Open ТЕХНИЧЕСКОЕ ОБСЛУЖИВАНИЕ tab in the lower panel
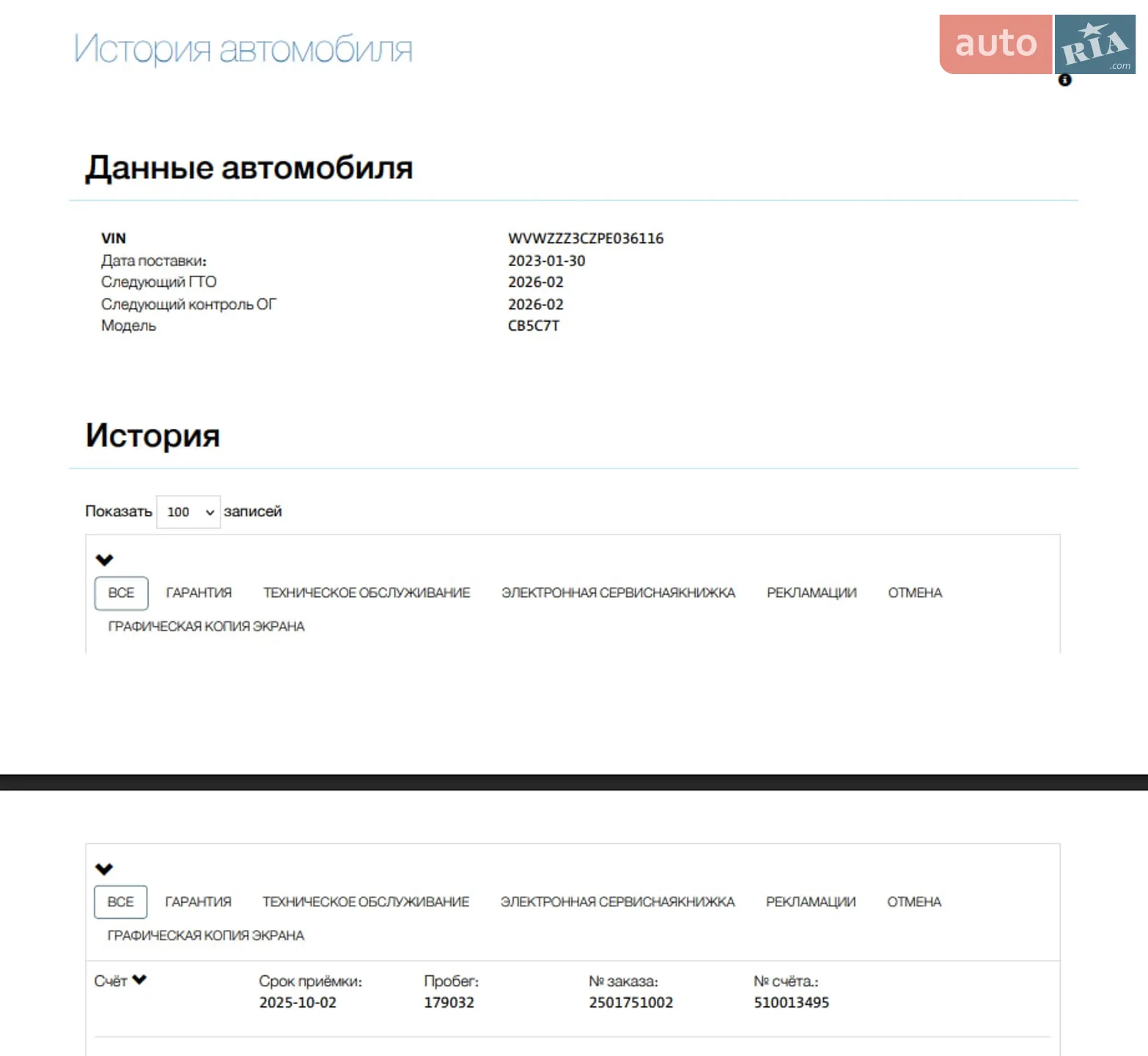 click(366, 902)
